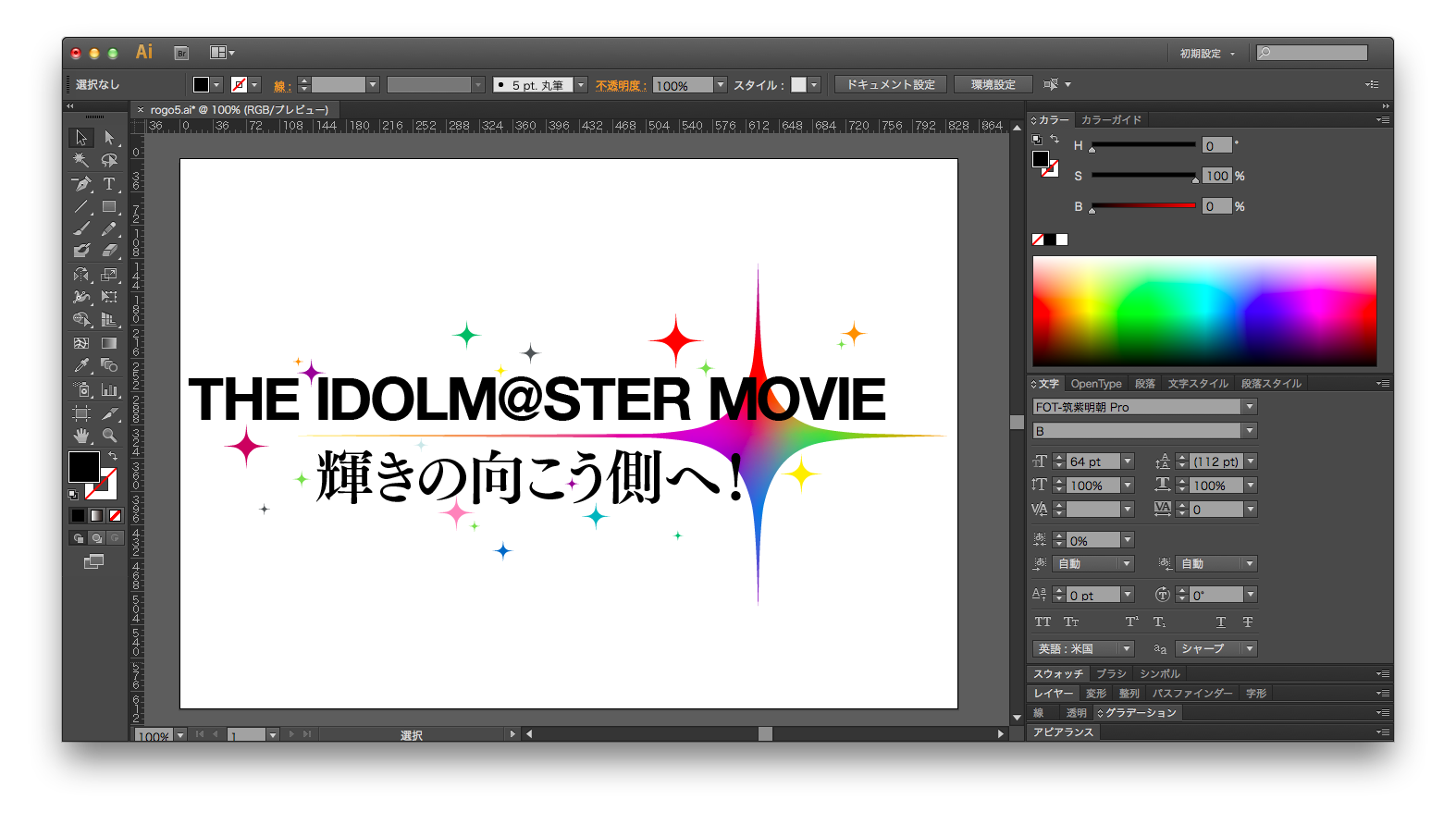Open leading (112 pt) dropdown

1251,461
